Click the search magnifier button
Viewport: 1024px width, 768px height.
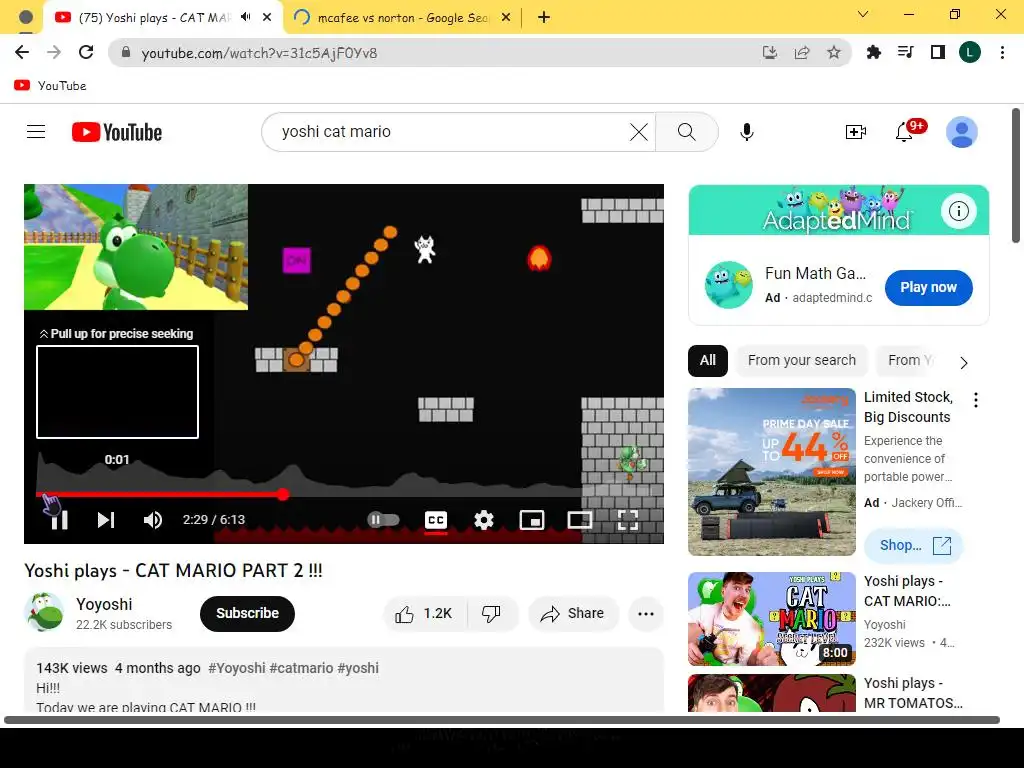(686, 132)
